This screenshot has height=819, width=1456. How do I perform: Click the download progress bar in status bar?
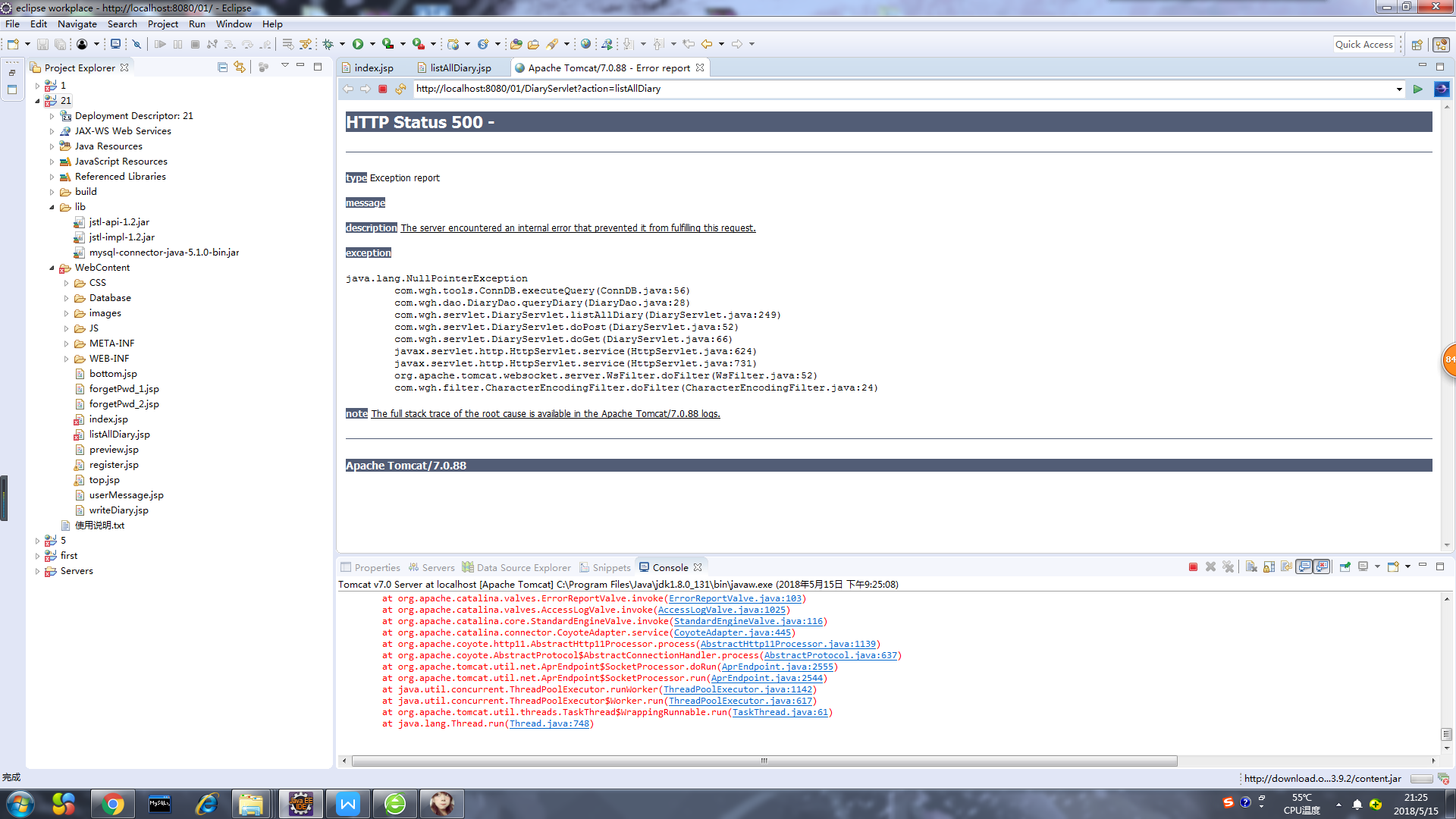click(1421, 779)
